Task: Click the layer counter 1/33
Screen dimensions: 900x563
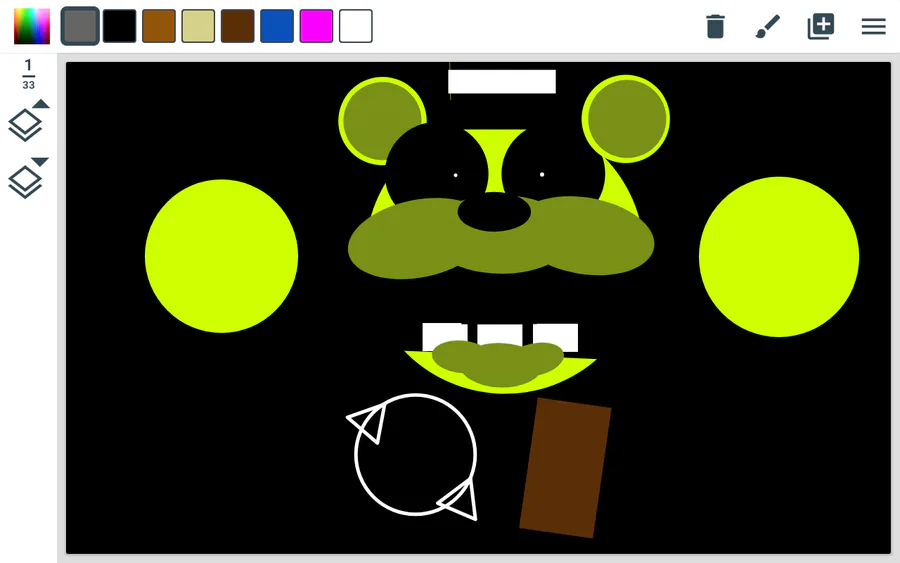Action: pyautogui.click(x=28, y=75)
